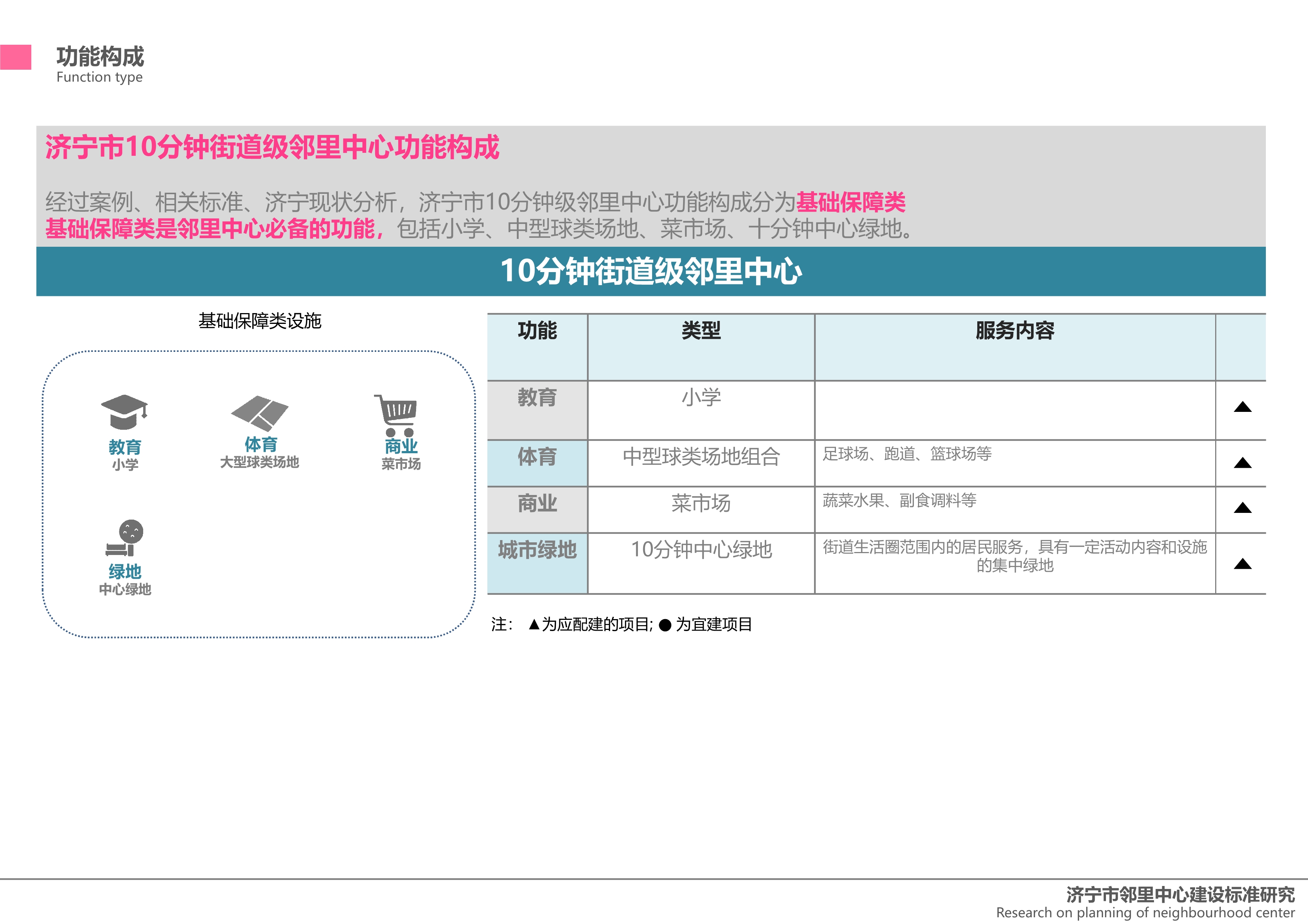Click the 为应配建的项目 legend text

pos(595,625)
